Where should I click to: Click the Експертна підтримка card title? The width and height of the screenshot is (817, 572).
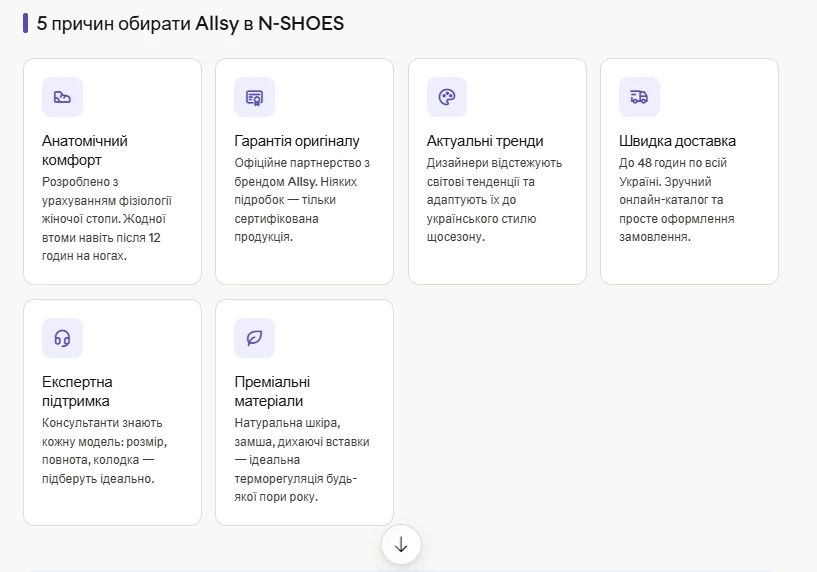77,392
